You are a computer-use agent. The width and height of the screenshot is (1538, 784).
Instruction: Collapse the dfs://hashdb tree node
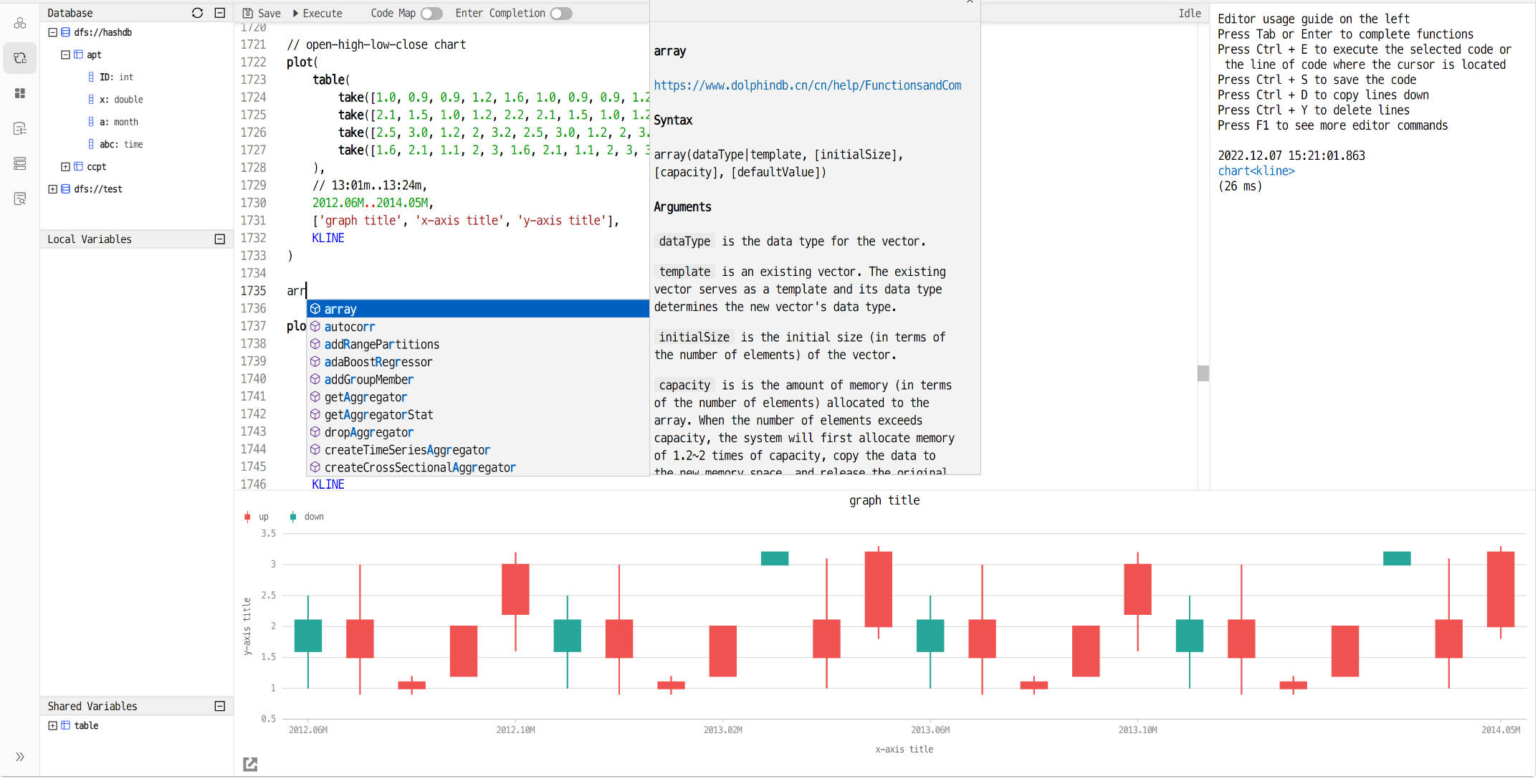[x=53, y=32]
